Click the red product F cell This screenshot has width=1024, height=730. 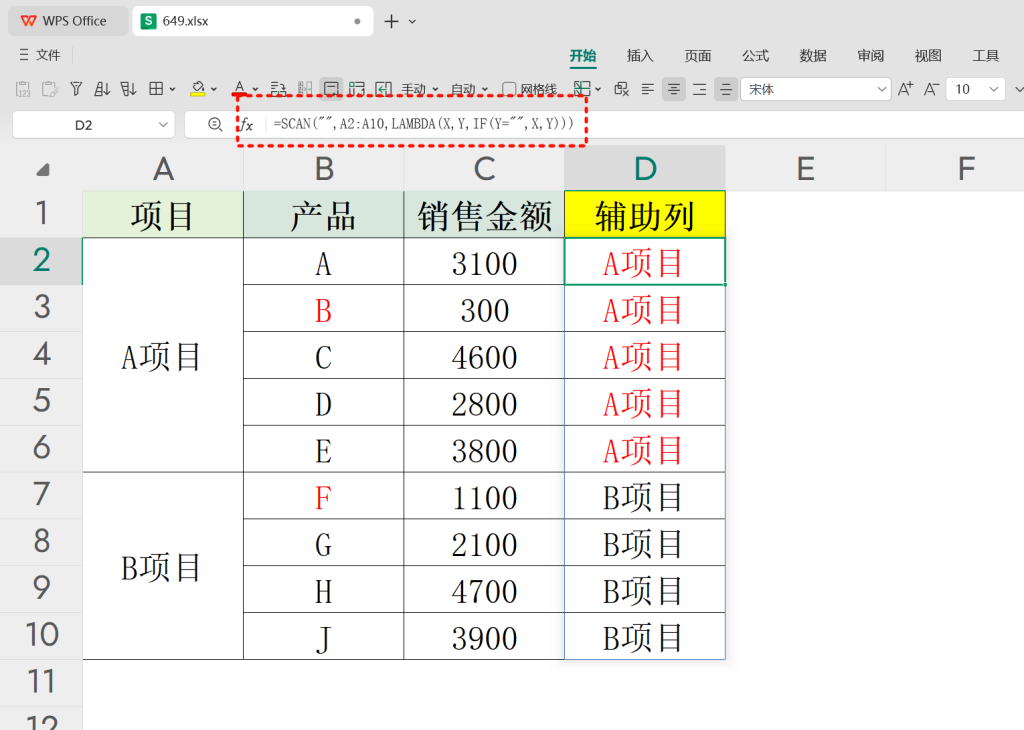(324, 496)
